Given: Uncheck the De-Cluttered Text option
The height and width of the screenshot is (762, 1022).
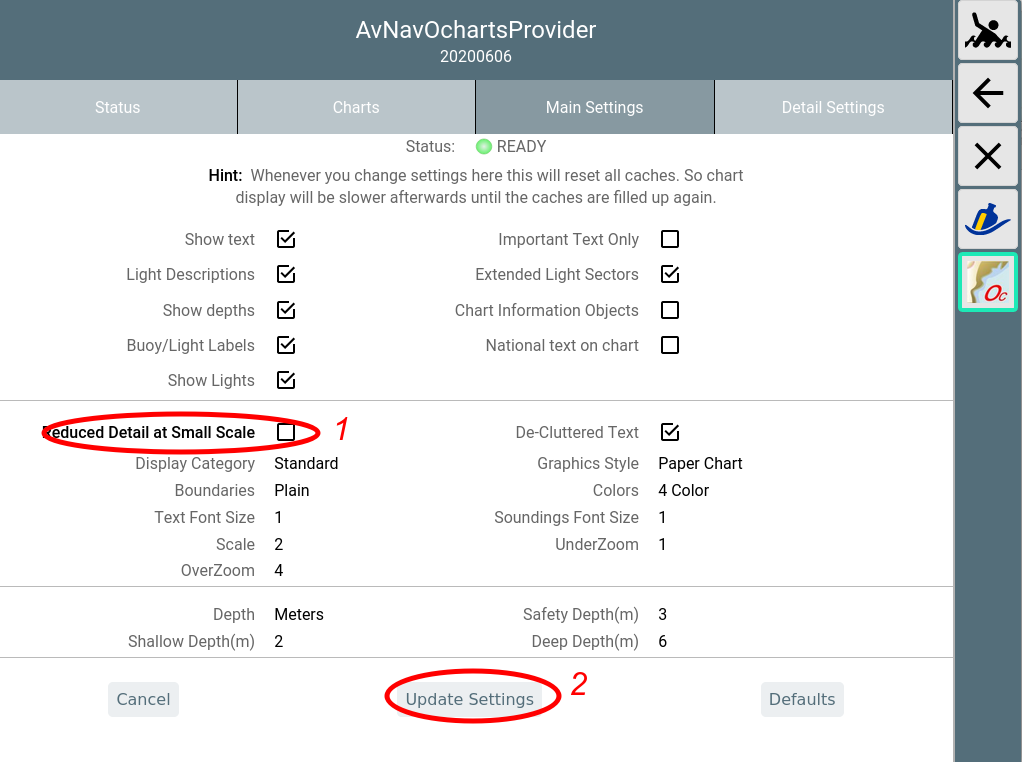Looking at the screenshot, I should [670, 432].
